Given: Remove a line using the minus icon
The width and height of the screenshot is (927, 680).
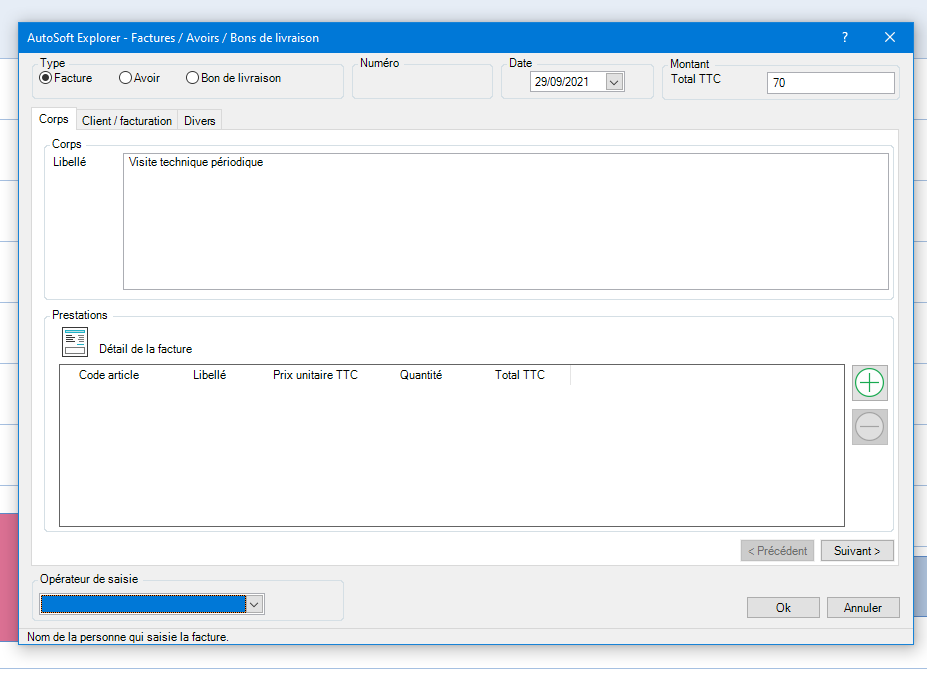Looking at the screenshot, I should (x=868, y=427).
